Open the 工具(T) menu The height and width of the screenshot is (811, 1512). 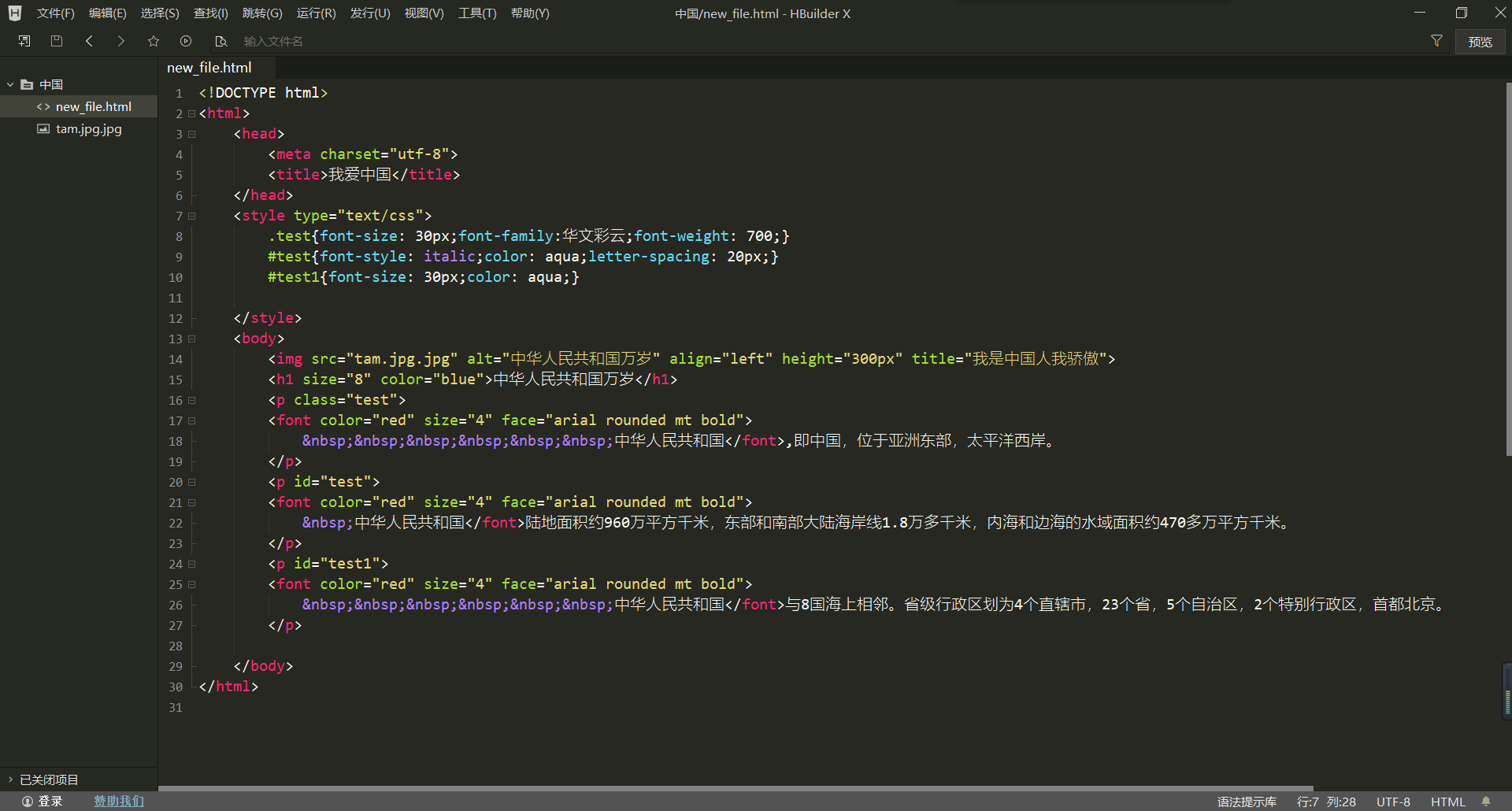coord(477,13)
